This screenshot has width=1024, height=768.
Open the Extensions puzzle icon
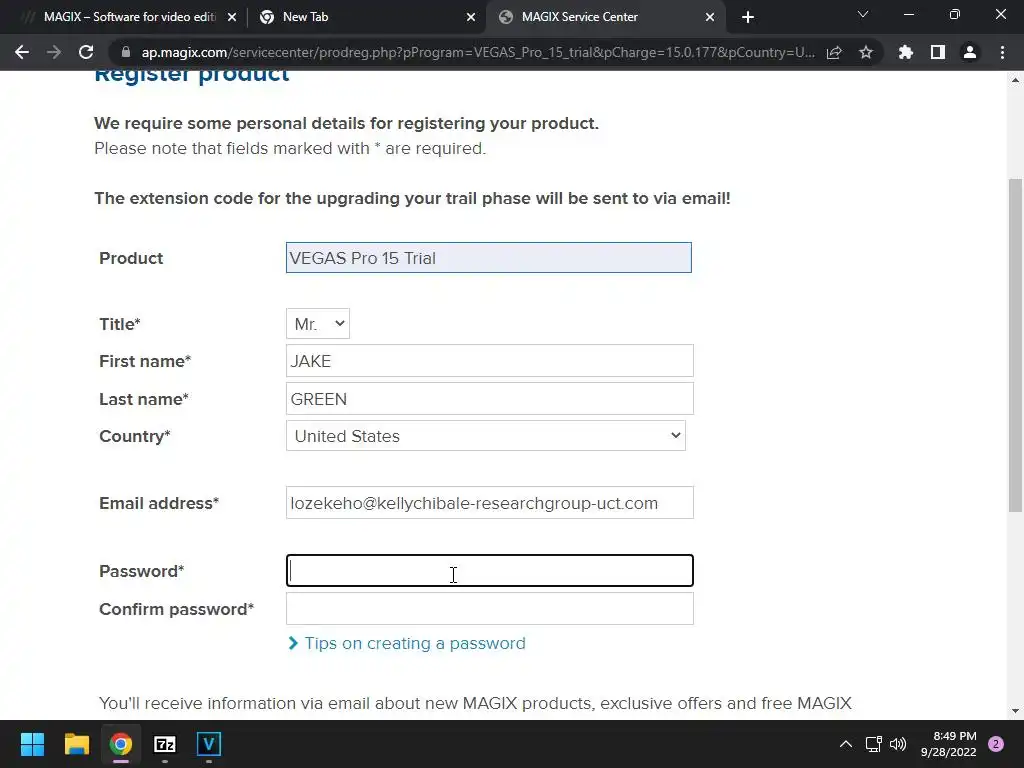[x=905, y=52]
